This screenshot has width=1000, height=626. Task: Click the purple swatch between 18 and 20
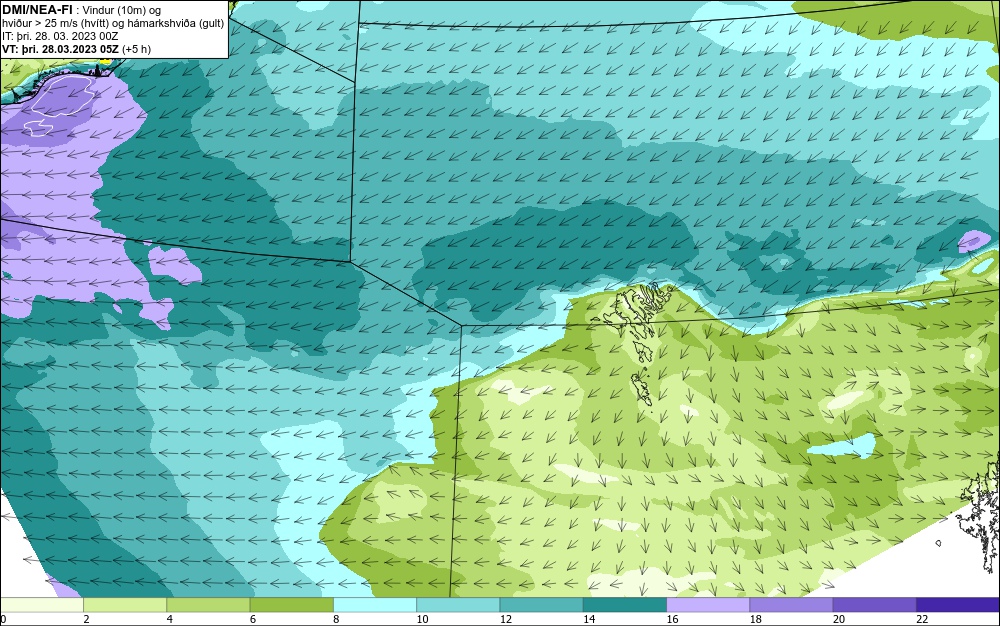791,604
